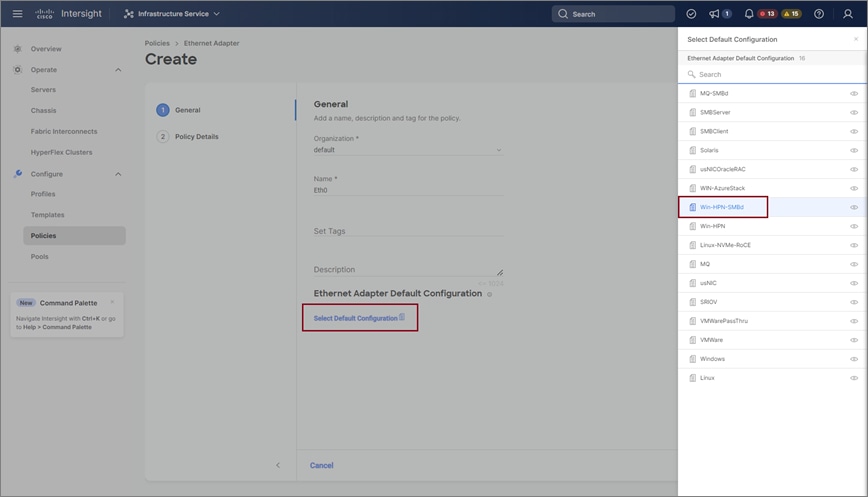868x497 pixels.
Task: Open Pools in the sidebar
Action: pyautogui.click(x=39, y=256)
